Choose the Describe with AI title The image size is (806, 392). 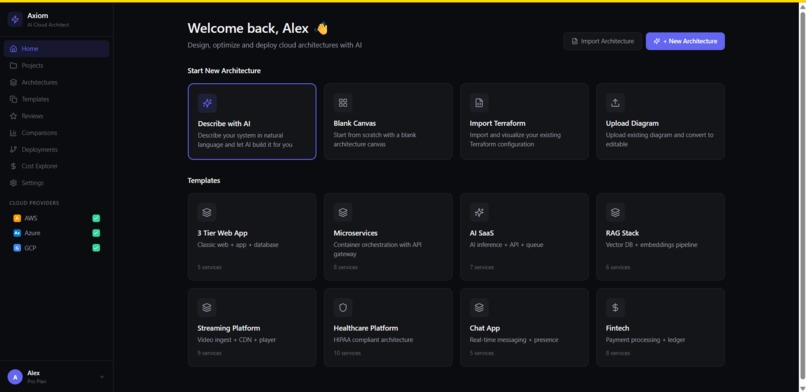[x=224, y=124]
